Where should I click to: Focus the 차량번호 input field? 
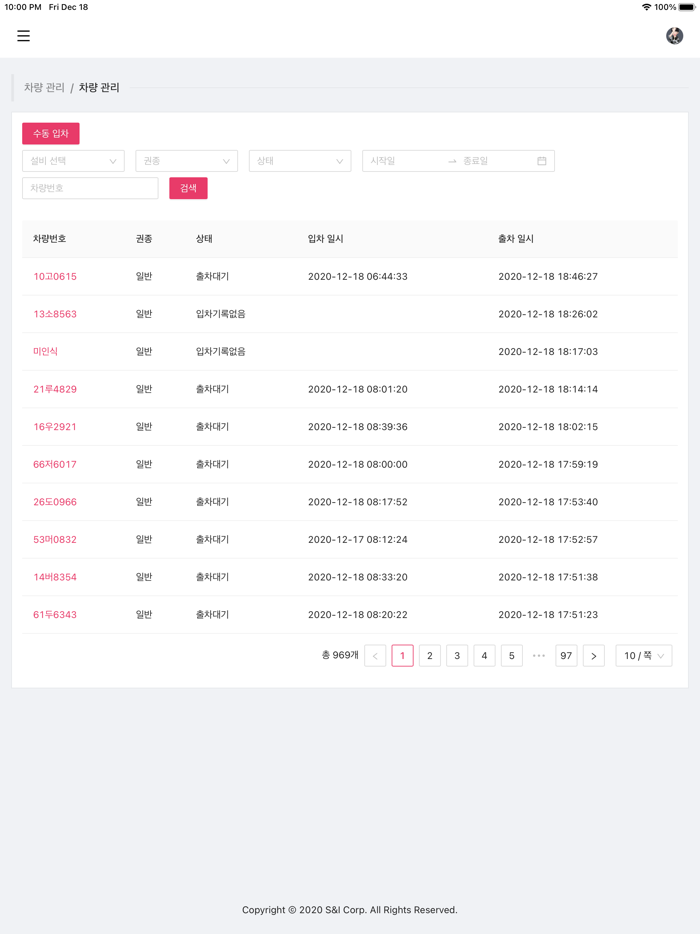coord(90,188)
